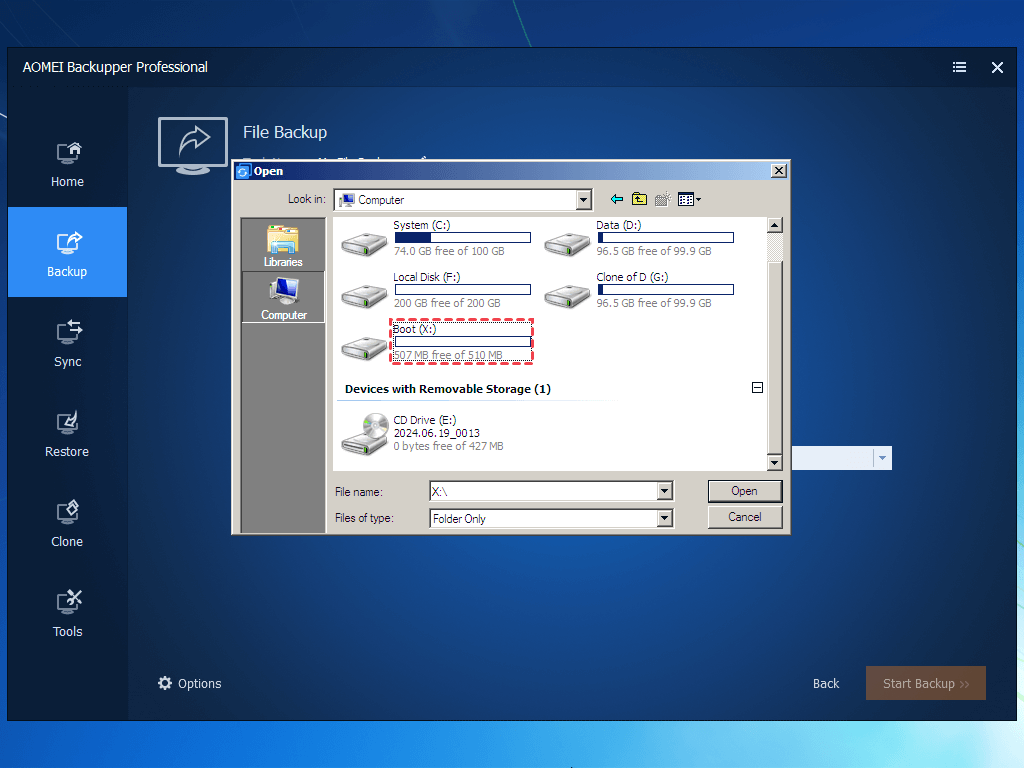
Task: Open the View menu dropdown
Action: [689, 199]
